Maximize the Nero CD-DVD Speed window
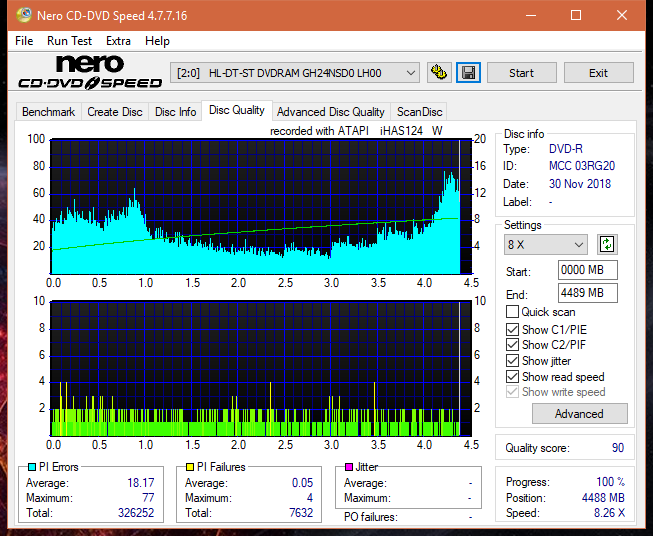This screenshot has width=653, height=536. click(x=576, y=15)
